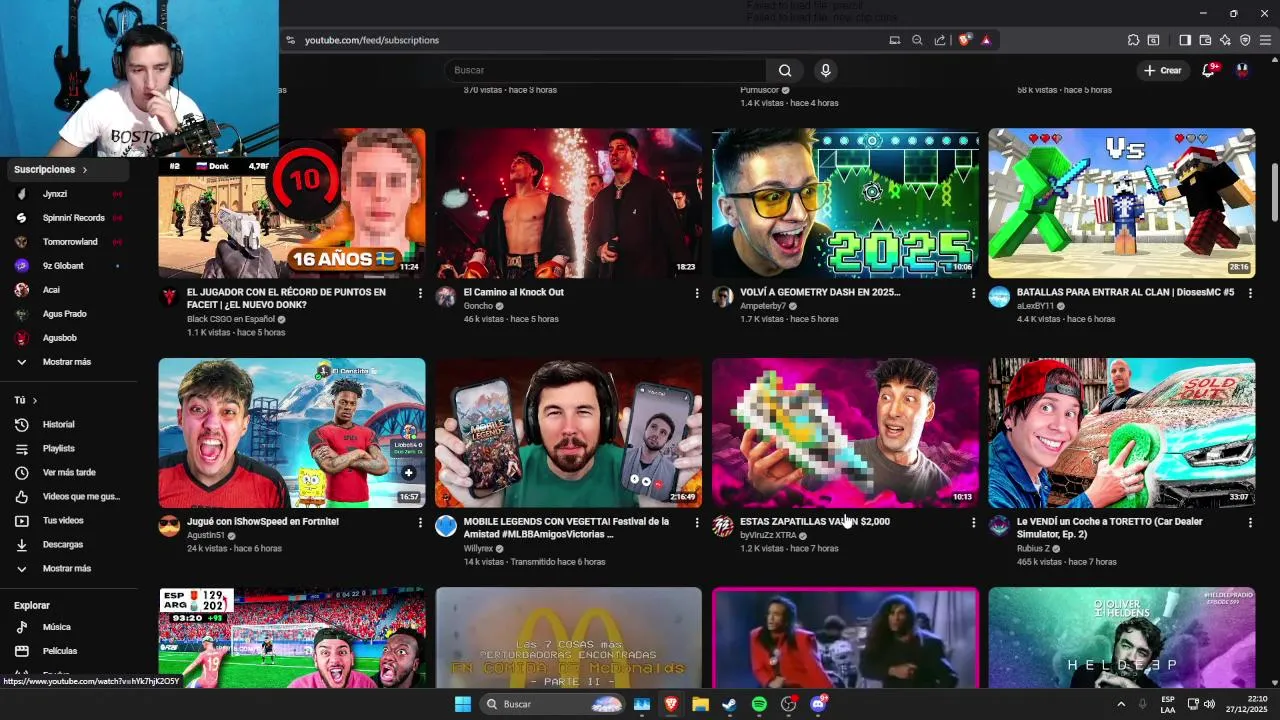Open the browser extensions puzzle icon
Viewport: 1280px width, 720px height.
(1133, 40)
